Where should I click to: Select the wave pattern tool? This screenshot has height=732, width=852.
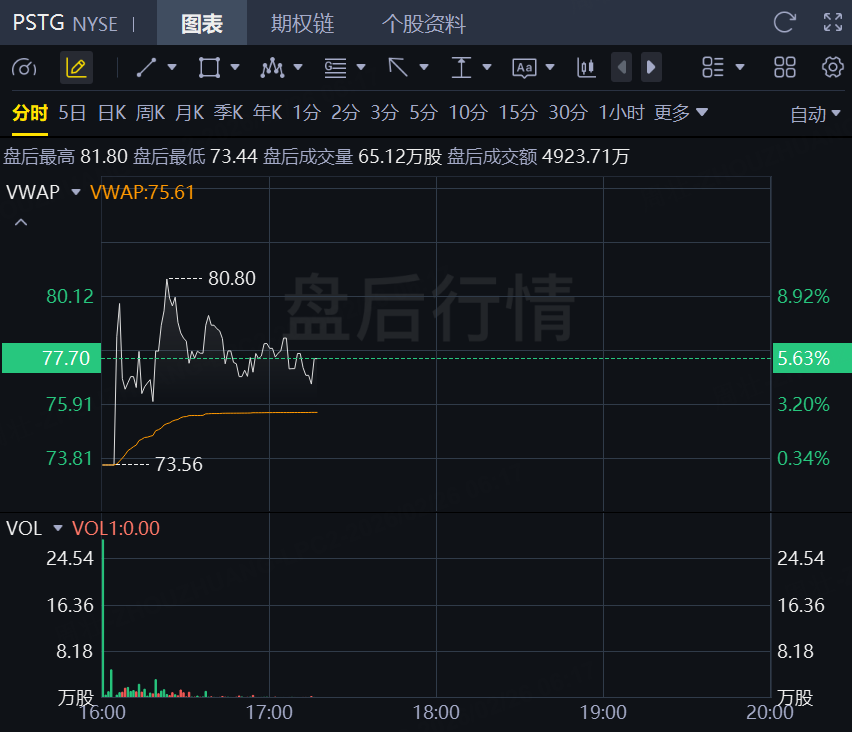tap(272, 67)
